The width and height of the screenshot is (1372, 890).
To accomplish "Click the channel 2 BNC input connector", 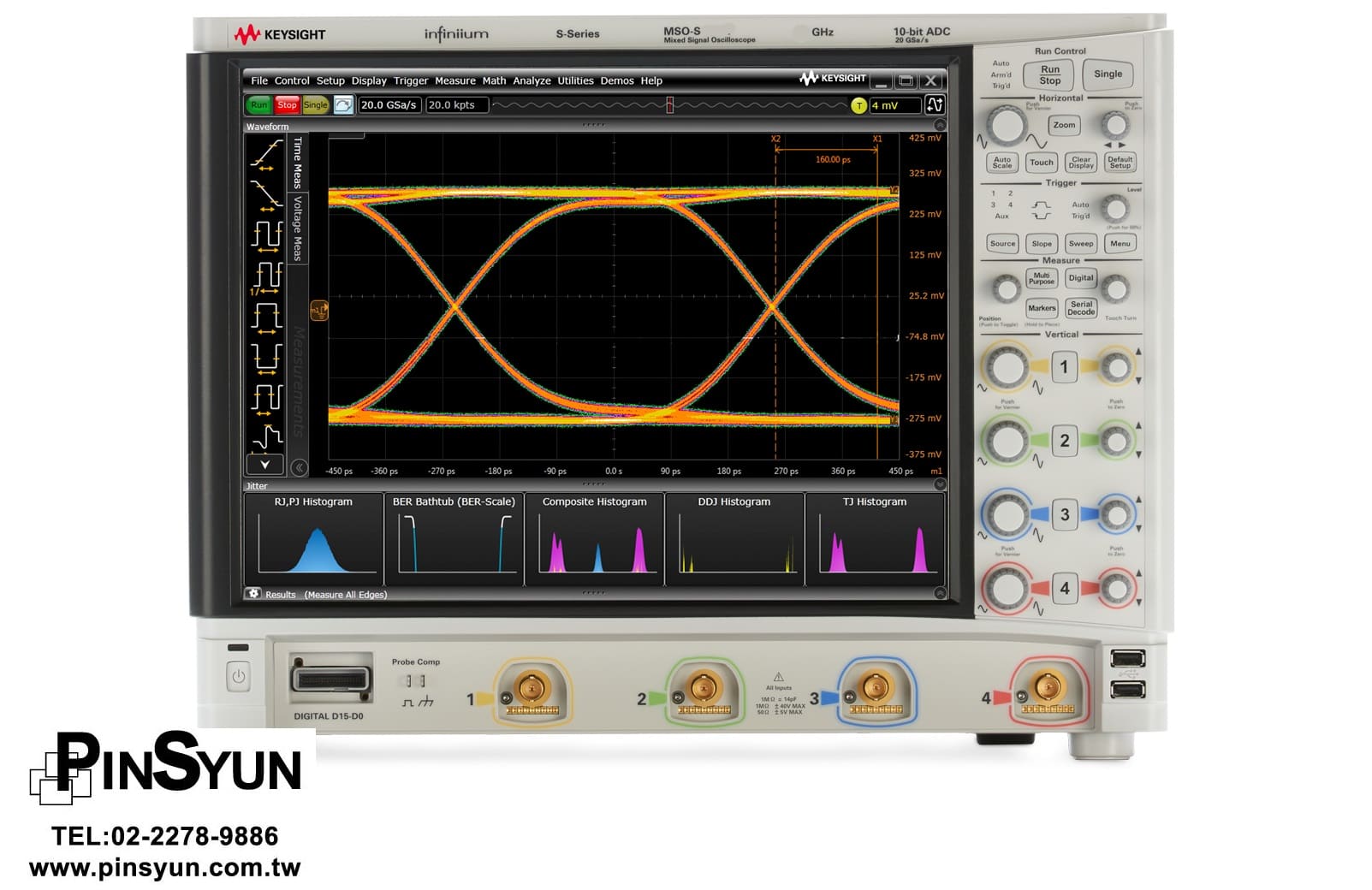I will (x=703, y=687).
